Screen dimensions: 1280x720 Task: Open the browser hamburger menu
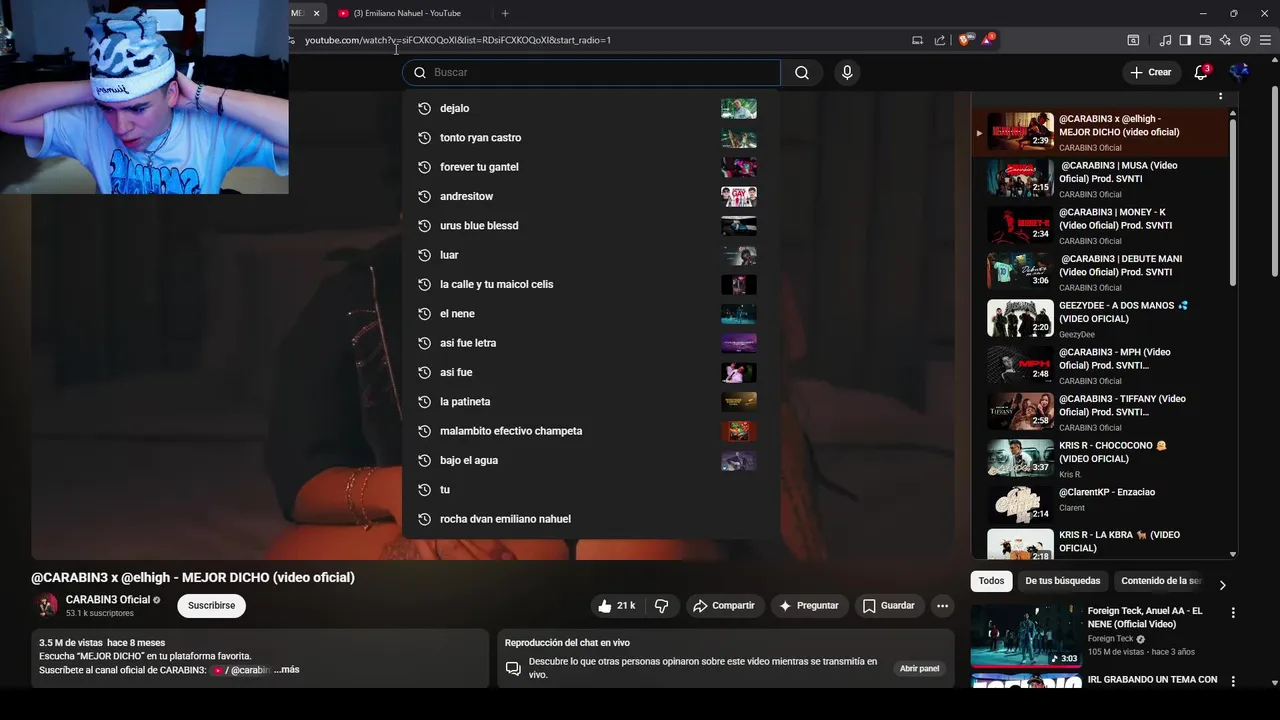[x=1265, y=40]
